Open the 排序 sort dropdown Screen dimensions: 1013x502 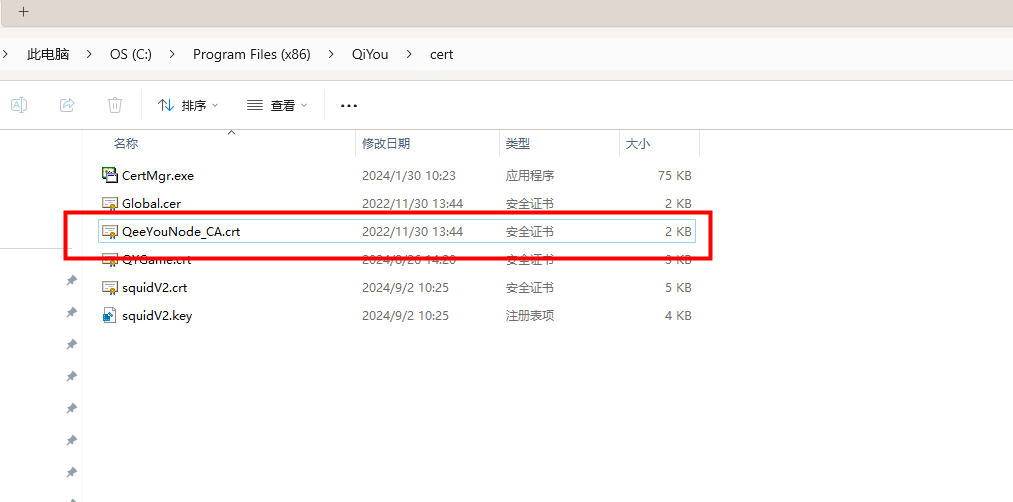(188, 105)
